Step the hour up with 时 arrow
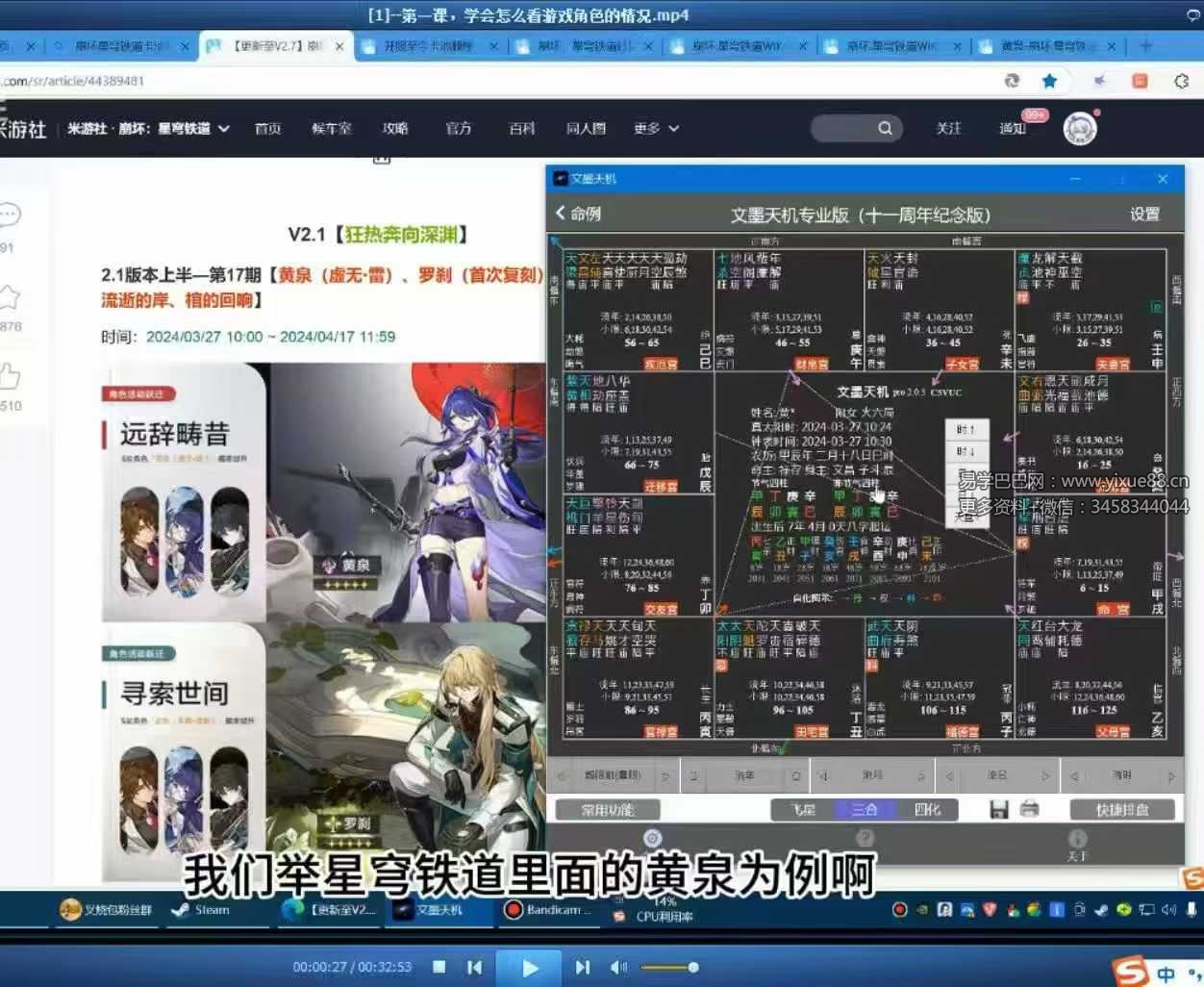This screenshot has width=1204, height=987. (967, 430)
